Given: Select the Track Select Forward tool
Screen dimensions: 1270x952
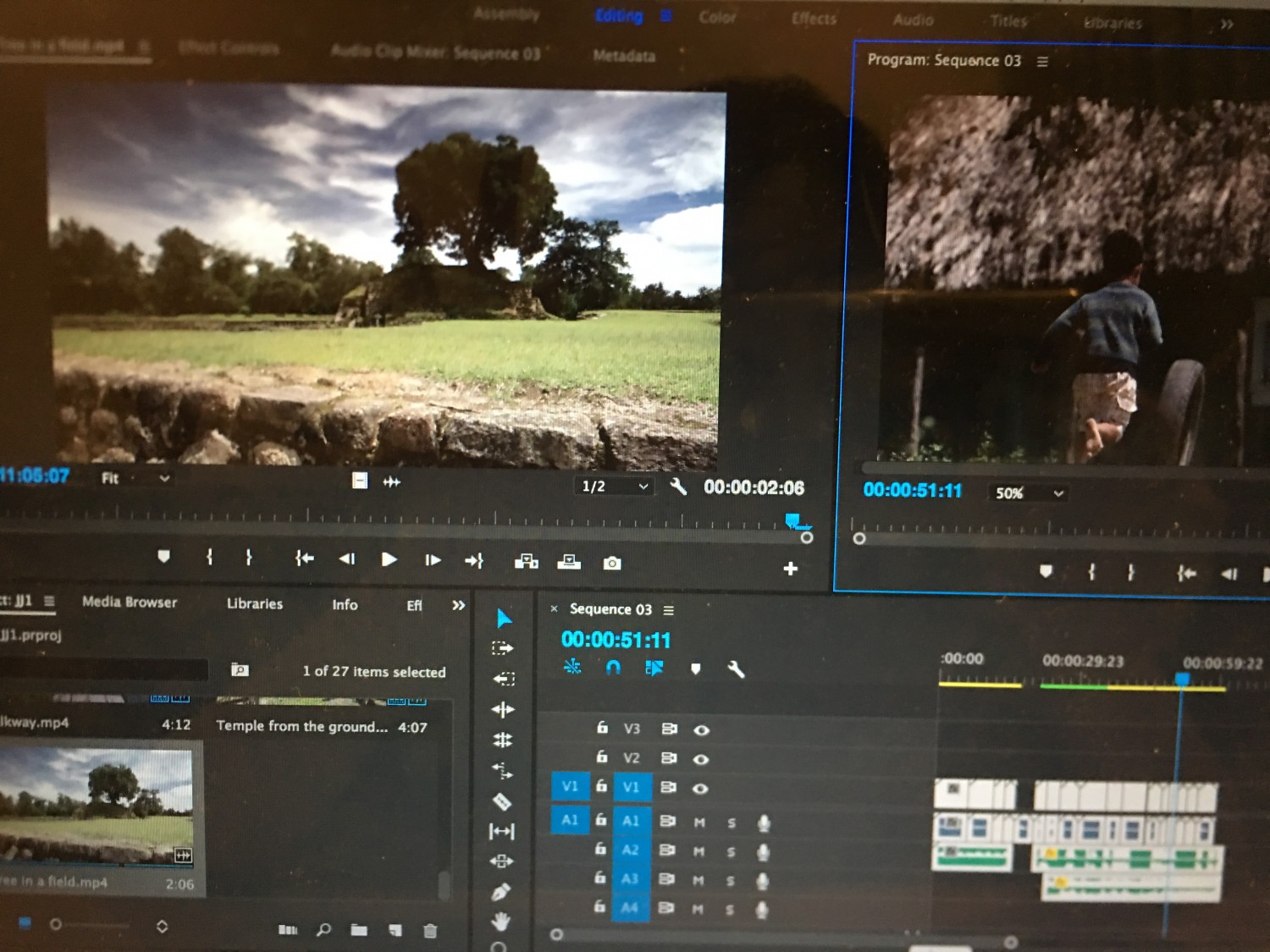Looking at the screenshot, I should 502,648.
